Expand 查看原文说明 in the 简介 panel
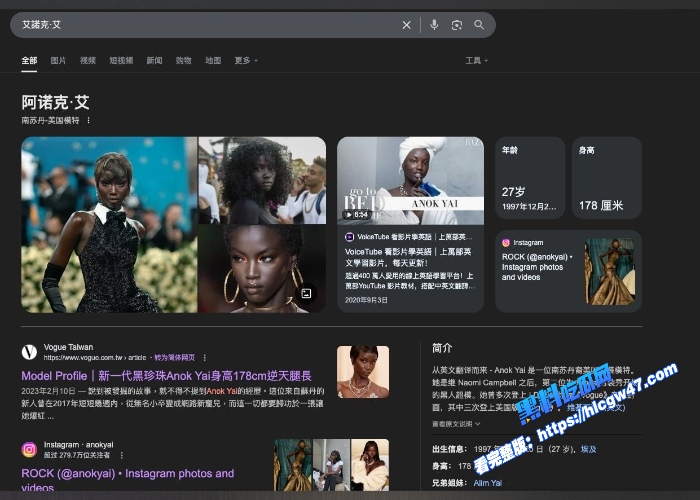Screen dimensions: 700x500 pos(456,424)
